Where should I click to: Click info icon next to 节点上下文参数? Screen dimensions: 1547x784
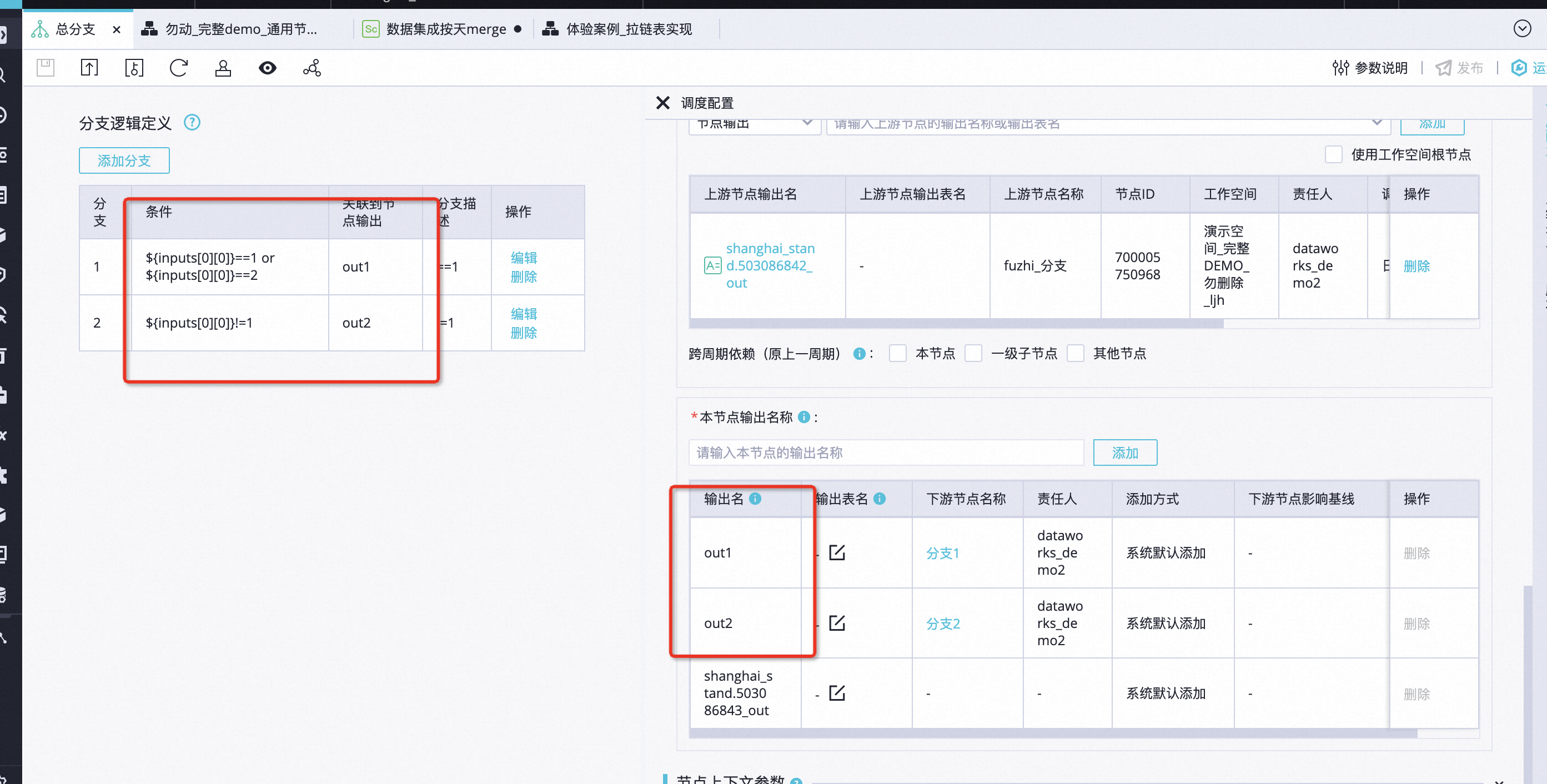click(796, 781)
